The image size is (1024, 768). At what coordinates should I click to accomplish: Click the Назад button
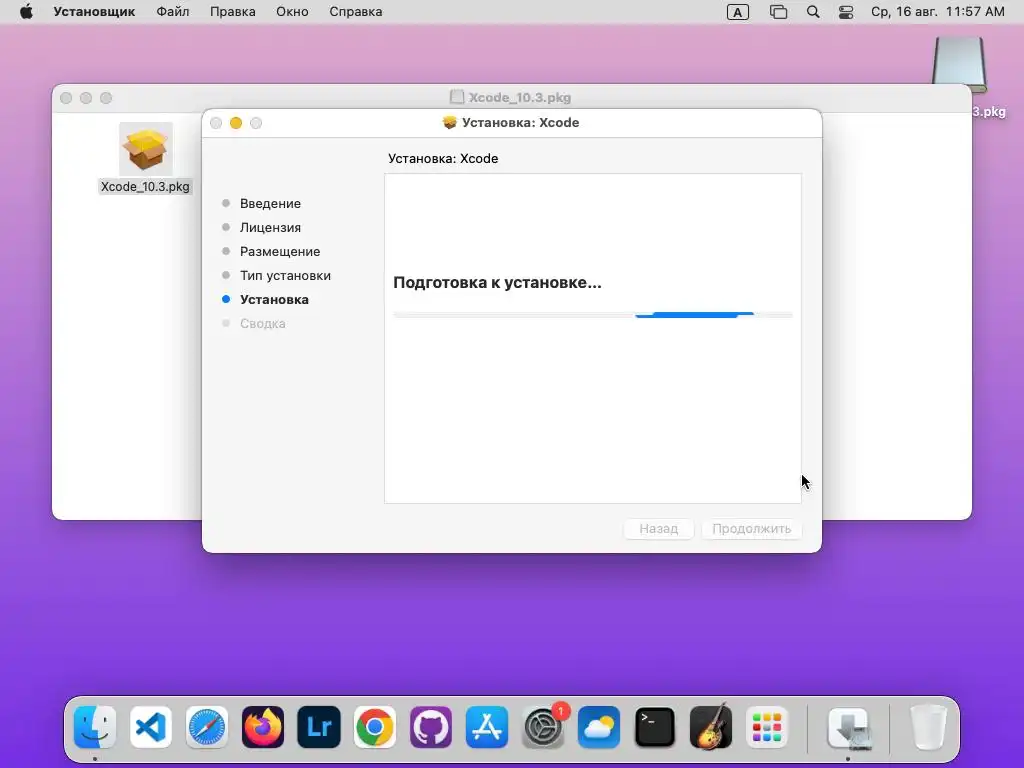point(658,529)
